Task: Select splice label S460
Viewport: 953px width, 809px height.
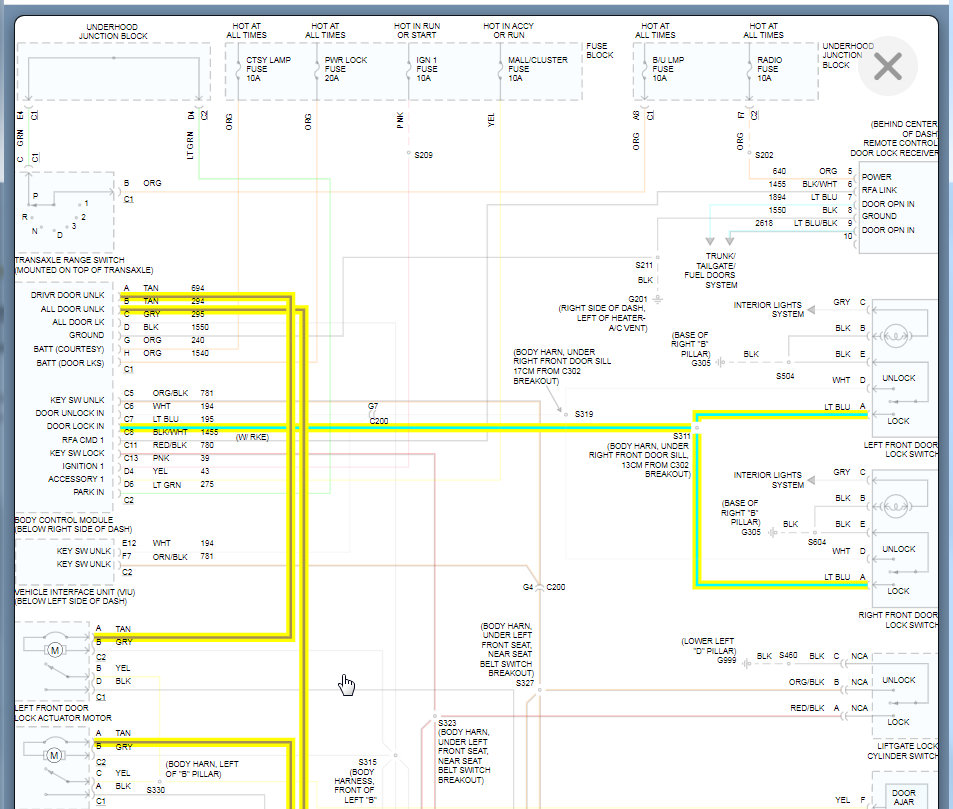Action: coord(788,655)
